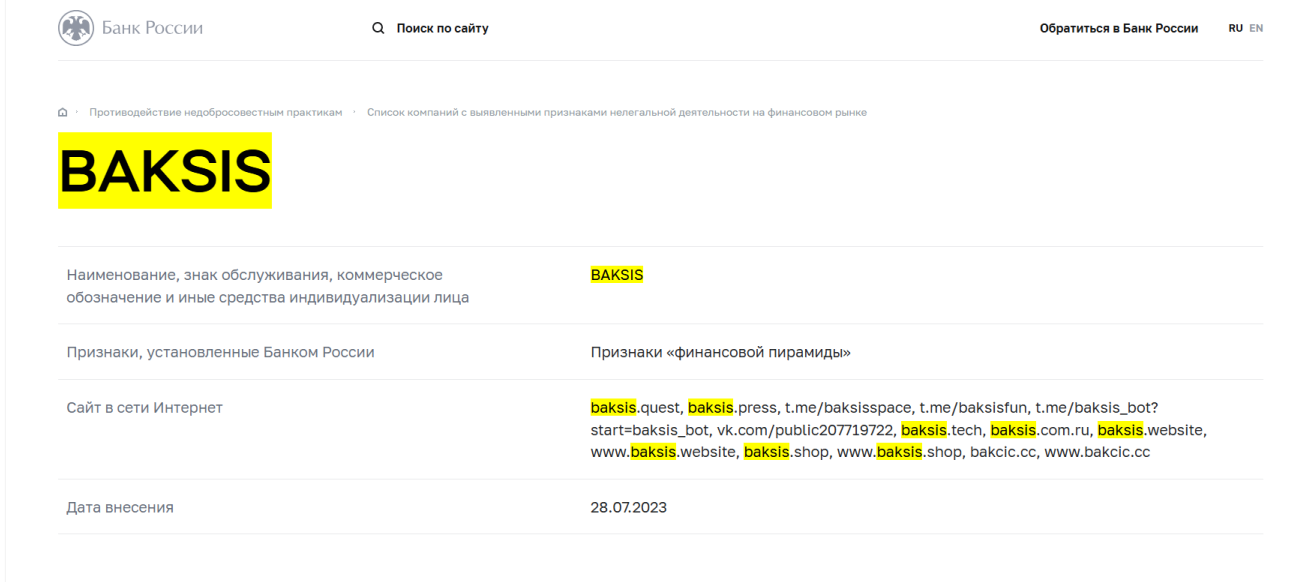Image resolution: width=1294 pixels, height=582 pixels.
Task: Click the search magnifier icon
Action: tap(378, 28)
